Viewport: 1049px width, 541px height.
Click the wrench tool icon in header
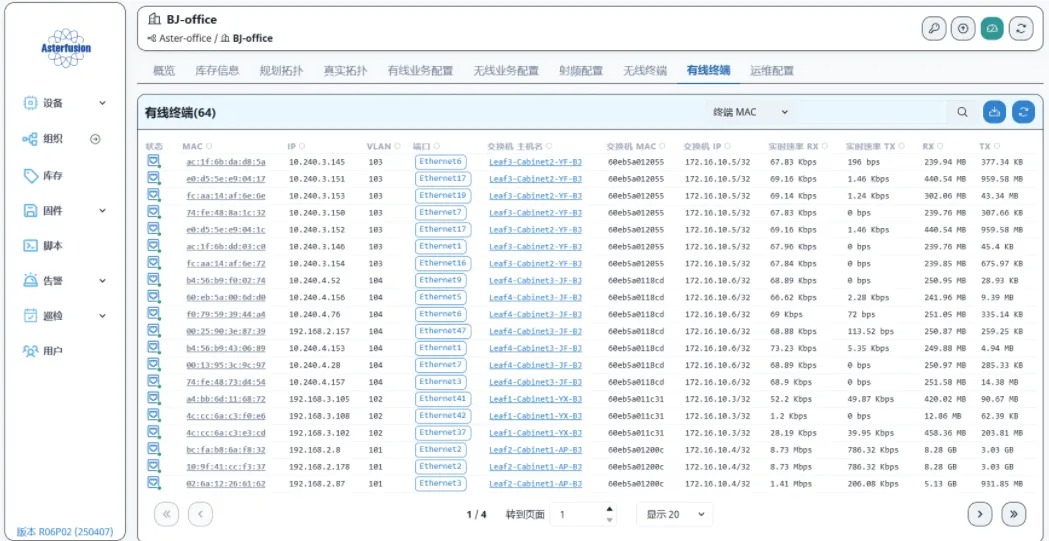click(934, 29)
